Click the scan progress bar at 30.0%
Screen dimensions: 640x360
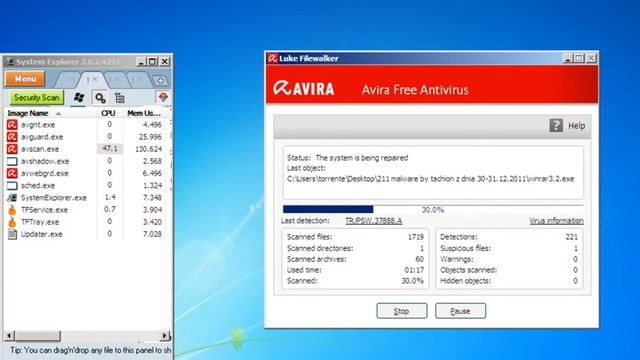[x=433, y=209]
